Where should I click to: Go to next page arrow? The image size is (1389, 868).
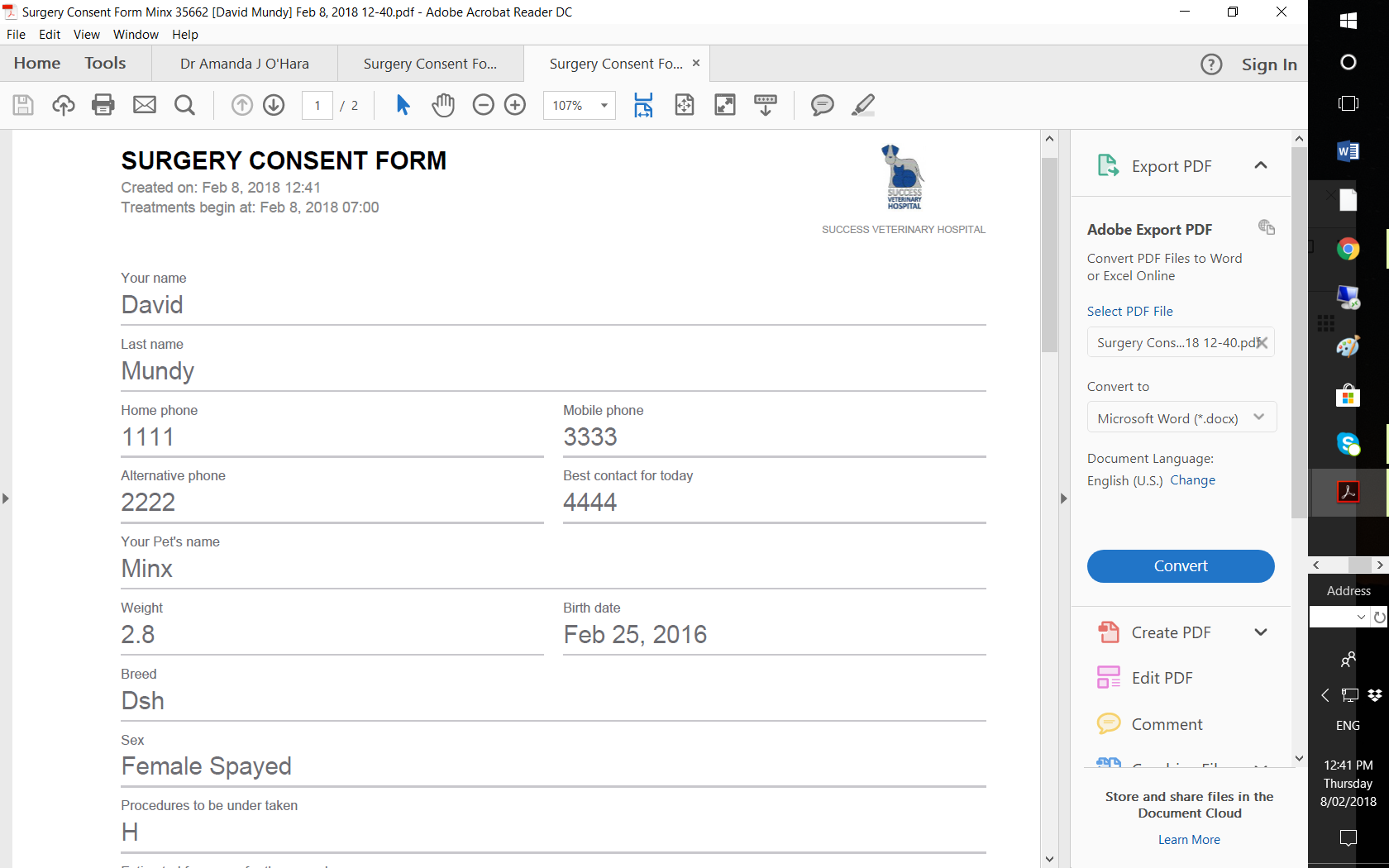(274, 105)
